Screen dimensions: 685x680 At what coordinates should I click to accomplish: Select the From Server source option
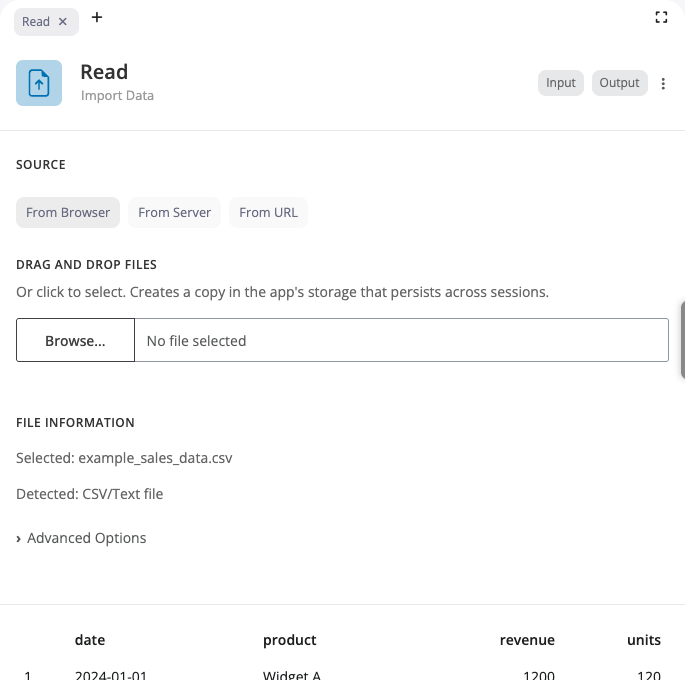[x=175, y=212]
